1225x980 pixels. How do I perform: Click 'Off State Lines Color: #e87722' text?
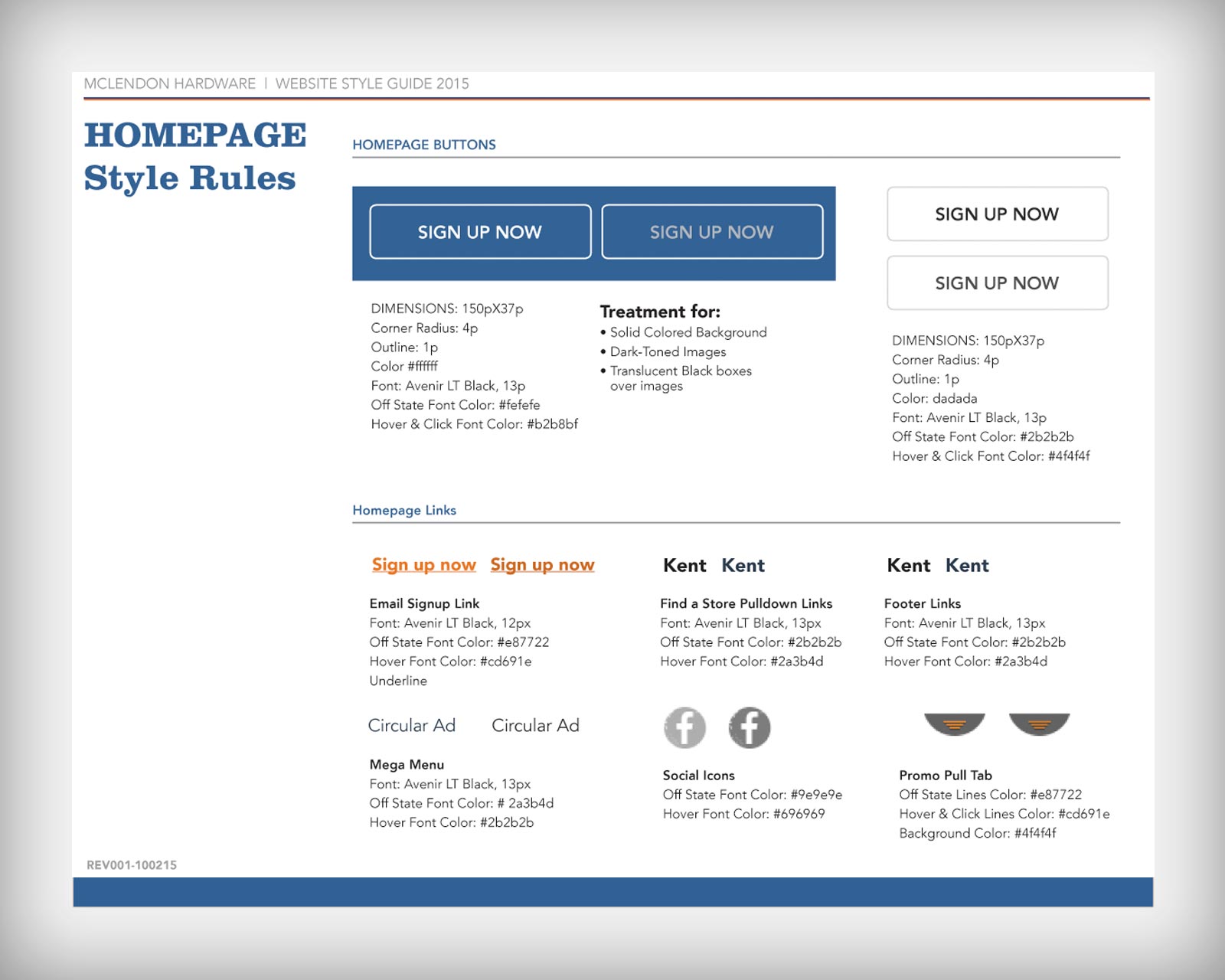[991, 795]
